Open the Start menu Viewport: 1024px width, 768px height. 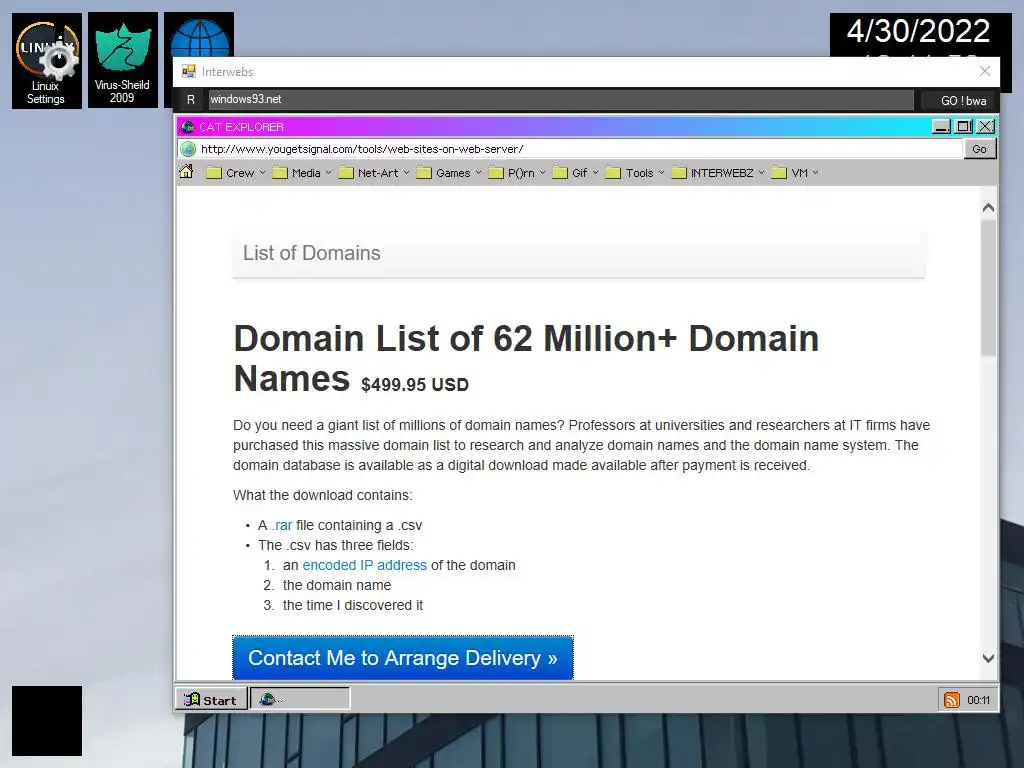211,699
